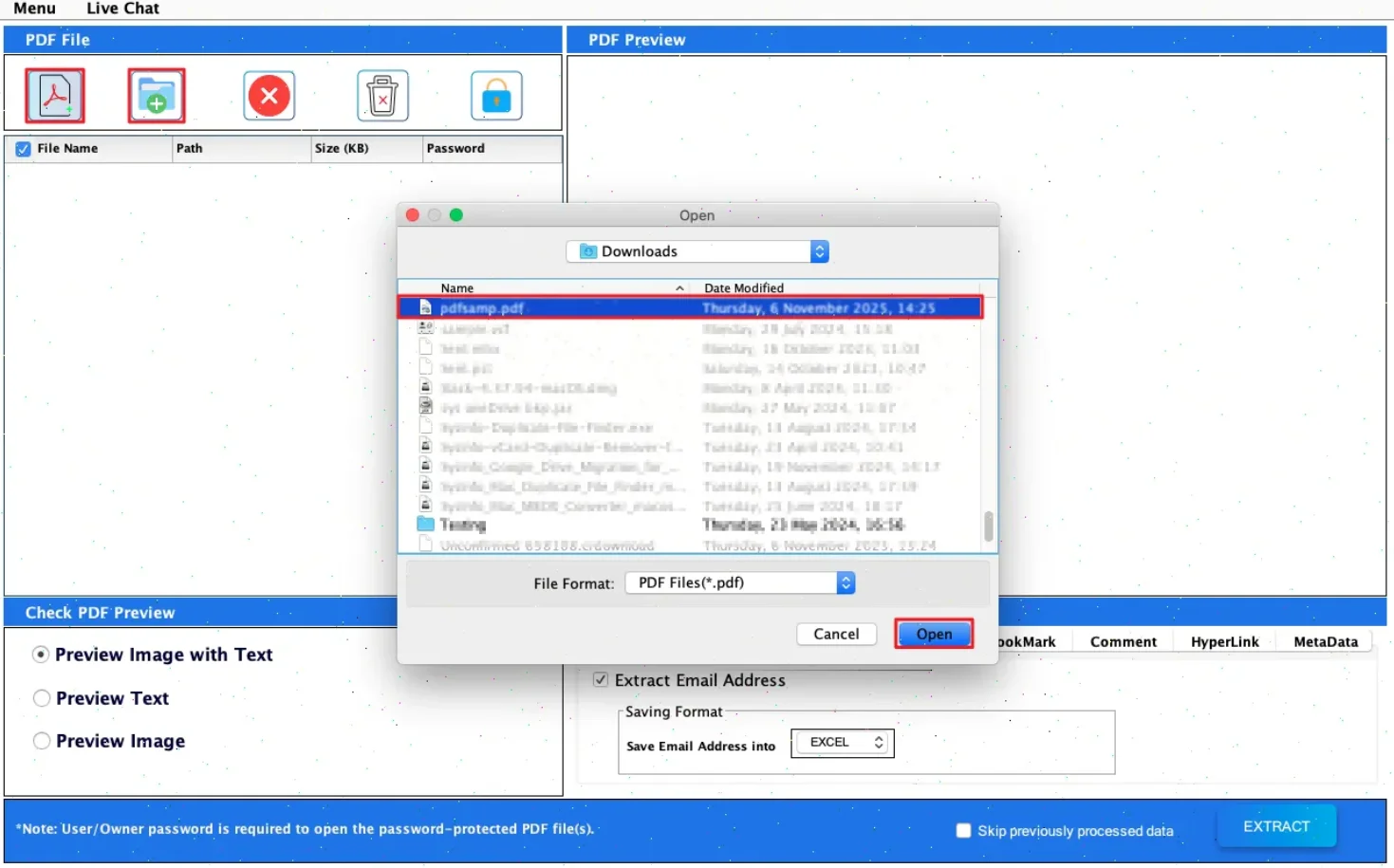Click the Password column header
This screenshot has height=868, width=1394.
pyautogui.click(x=493, y=149)
